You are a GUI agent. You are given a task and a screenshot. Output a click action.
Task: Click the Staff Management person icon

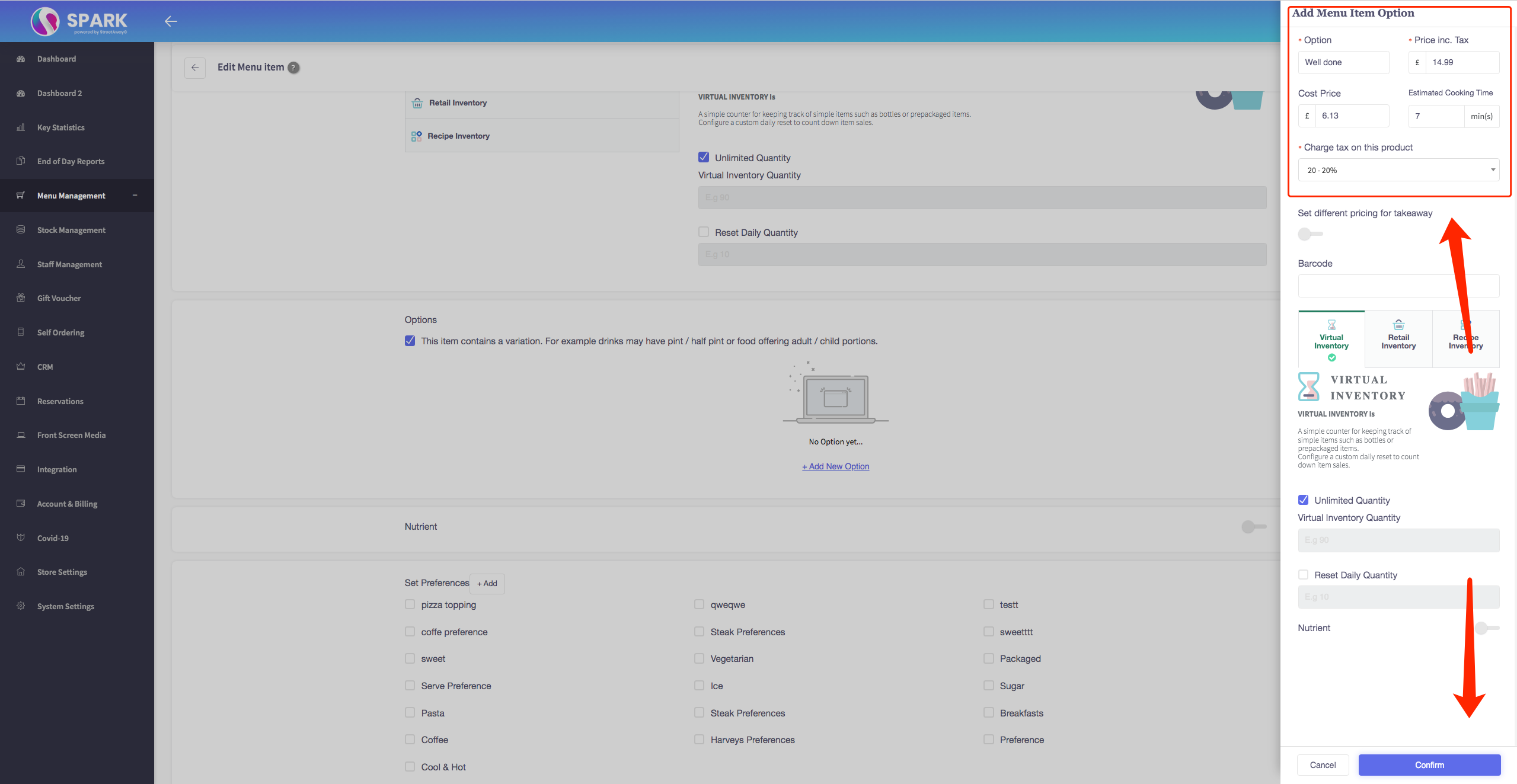pos(21,264)
